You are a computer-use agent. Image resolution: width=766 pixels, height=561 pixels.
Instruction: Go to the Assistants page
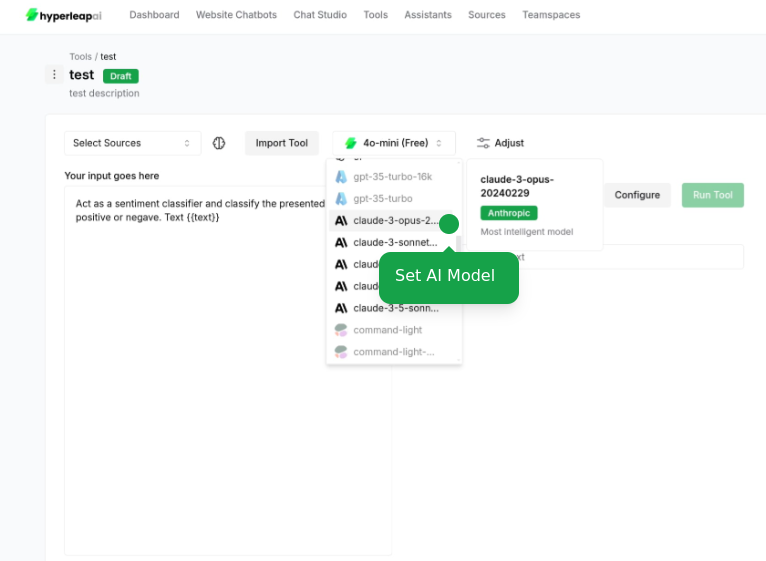[x=428, y=15]
